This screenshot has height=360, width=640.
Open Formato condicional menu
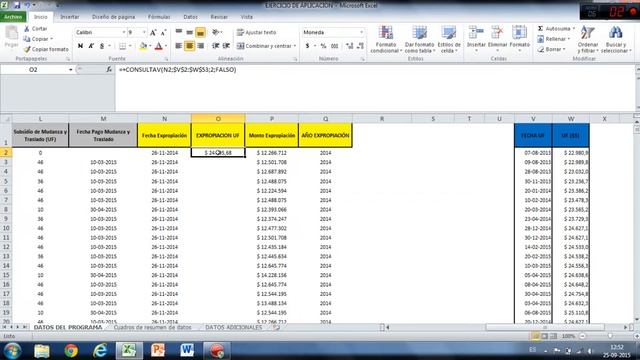click(x=386, y=39)
